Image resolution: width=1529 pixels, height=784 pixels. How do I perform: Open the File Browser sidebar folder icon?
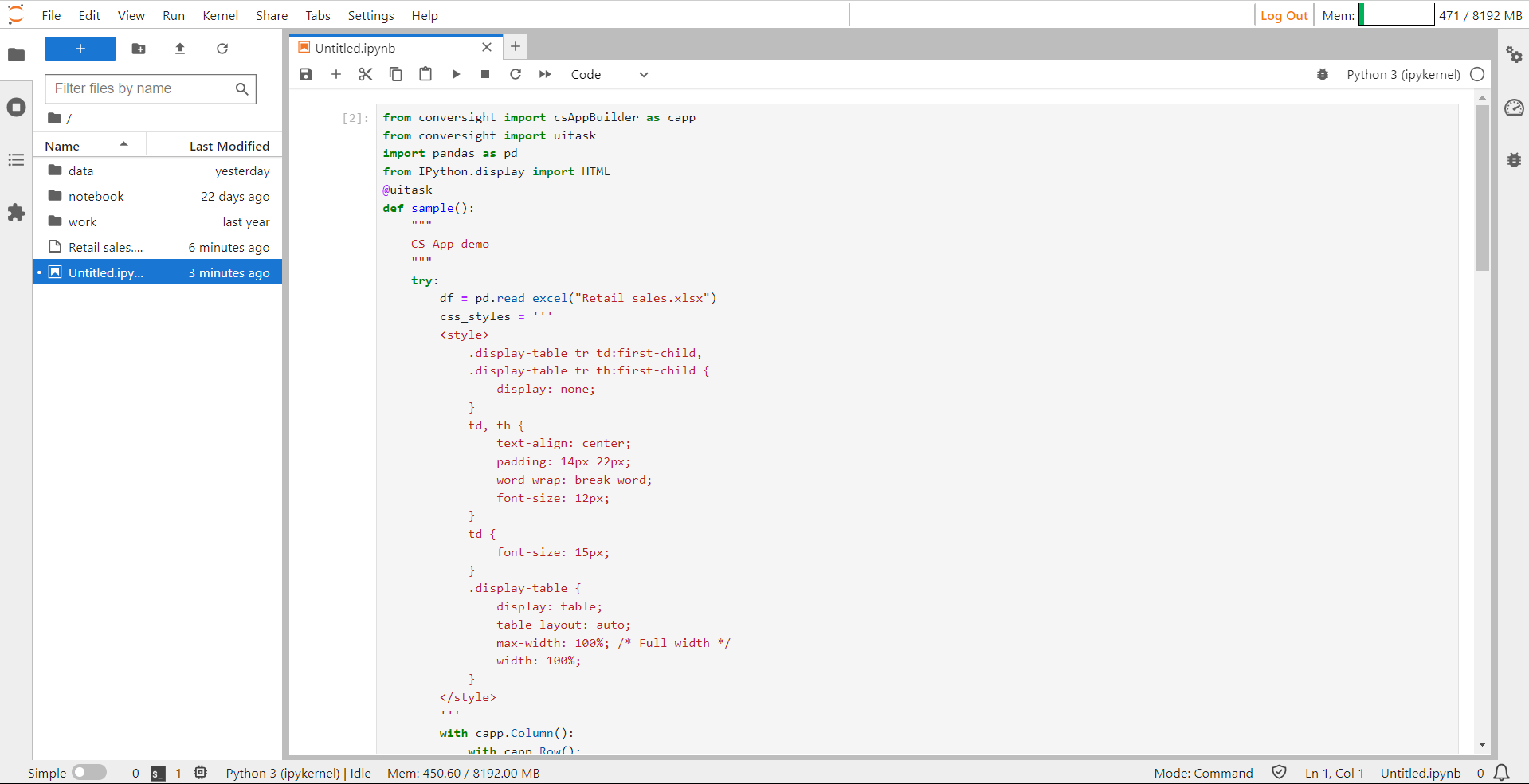coord(16,55)
